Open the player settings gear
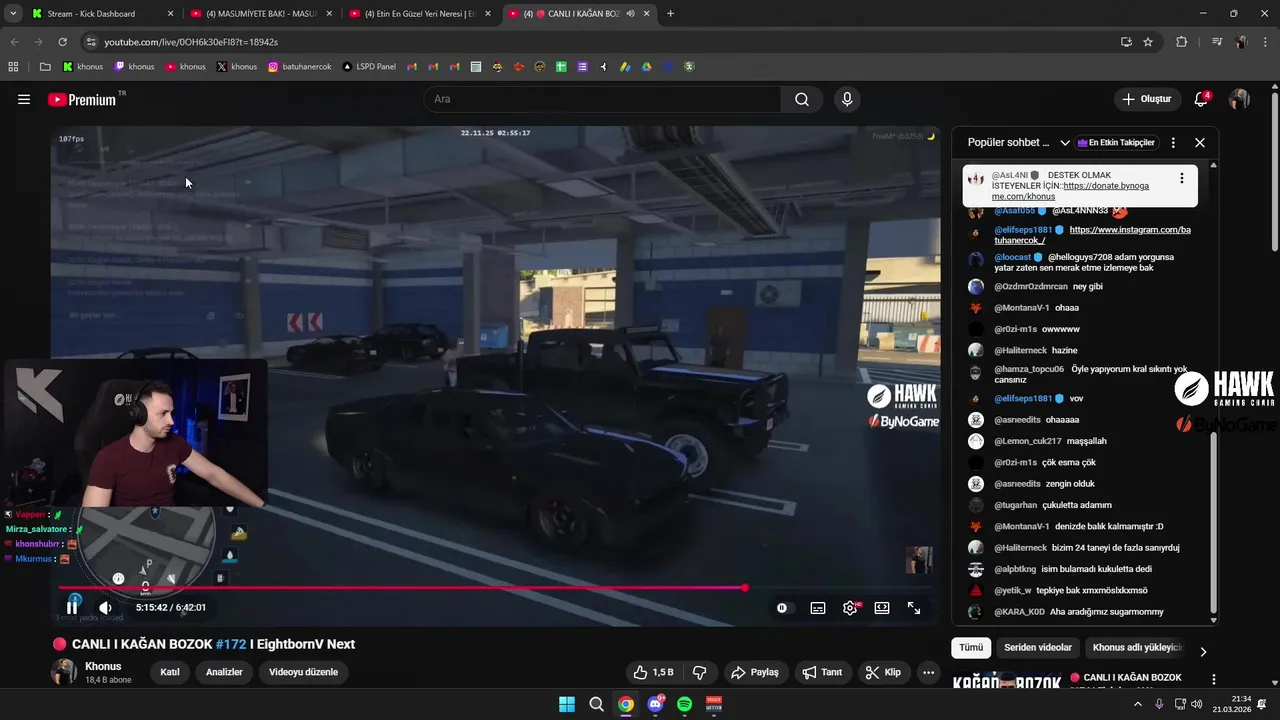1280x720 pixels. [850, 607]
